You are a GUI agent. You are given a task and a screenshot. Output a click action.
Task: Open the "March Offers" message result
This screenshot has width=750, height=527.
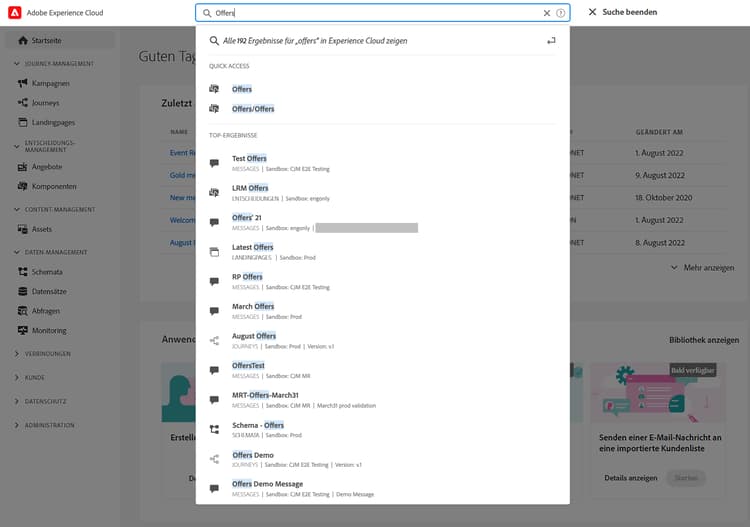tap(253, 307)
